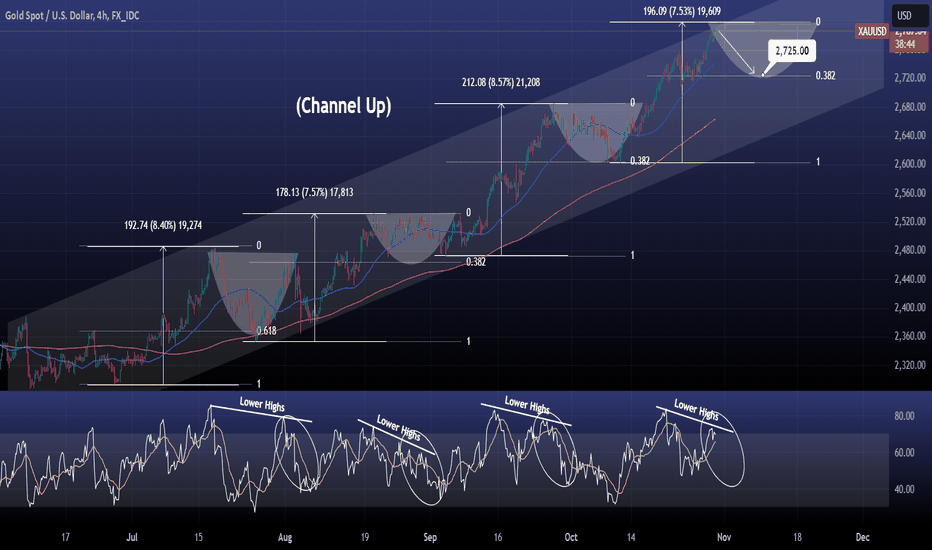The height and width of the screenshot is (550, 932).
Task: Click the Nov date on time axis
Action: coord(723,538)
